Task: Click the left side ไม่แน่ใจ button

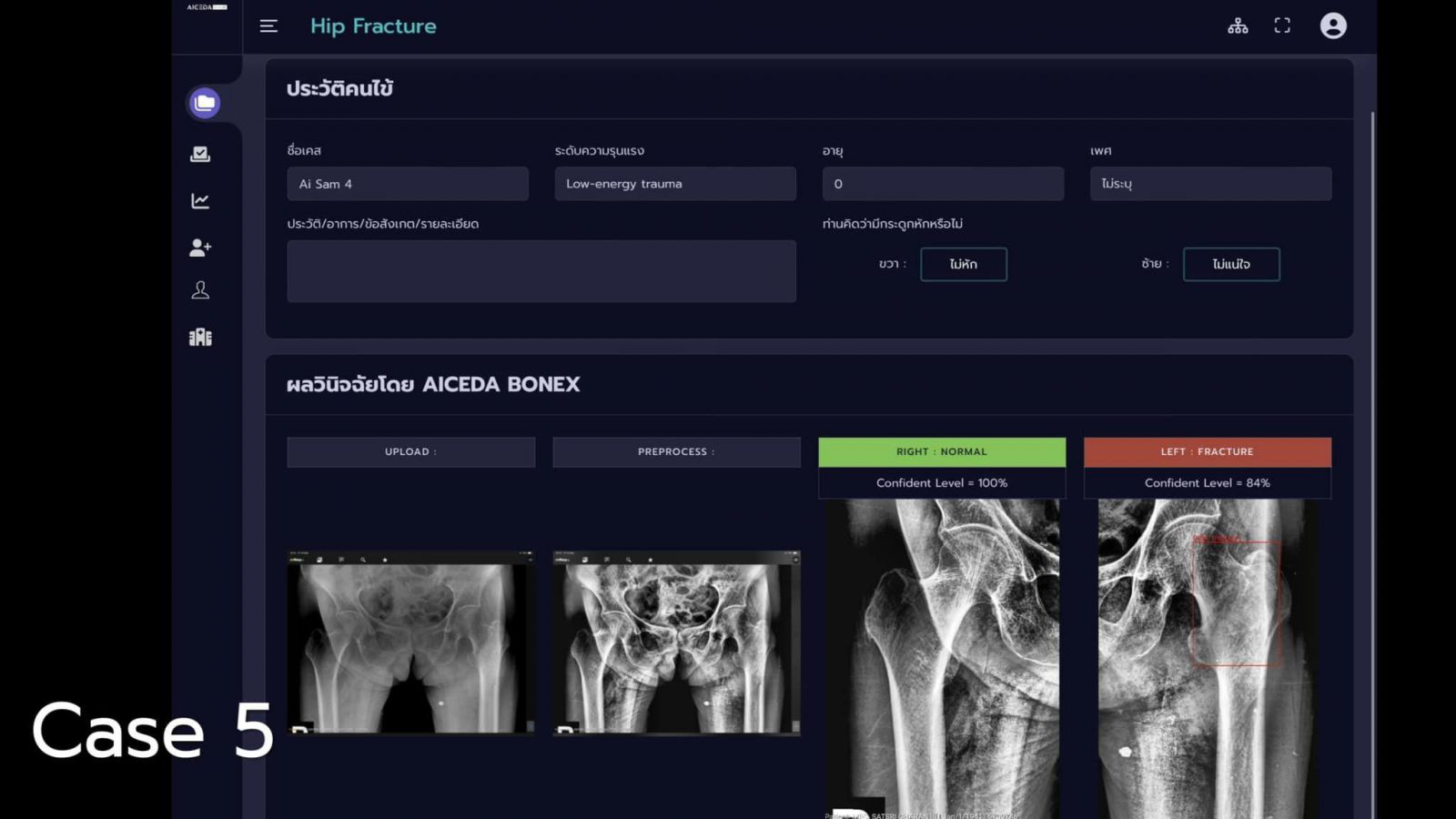Action: click(1231, 264)
